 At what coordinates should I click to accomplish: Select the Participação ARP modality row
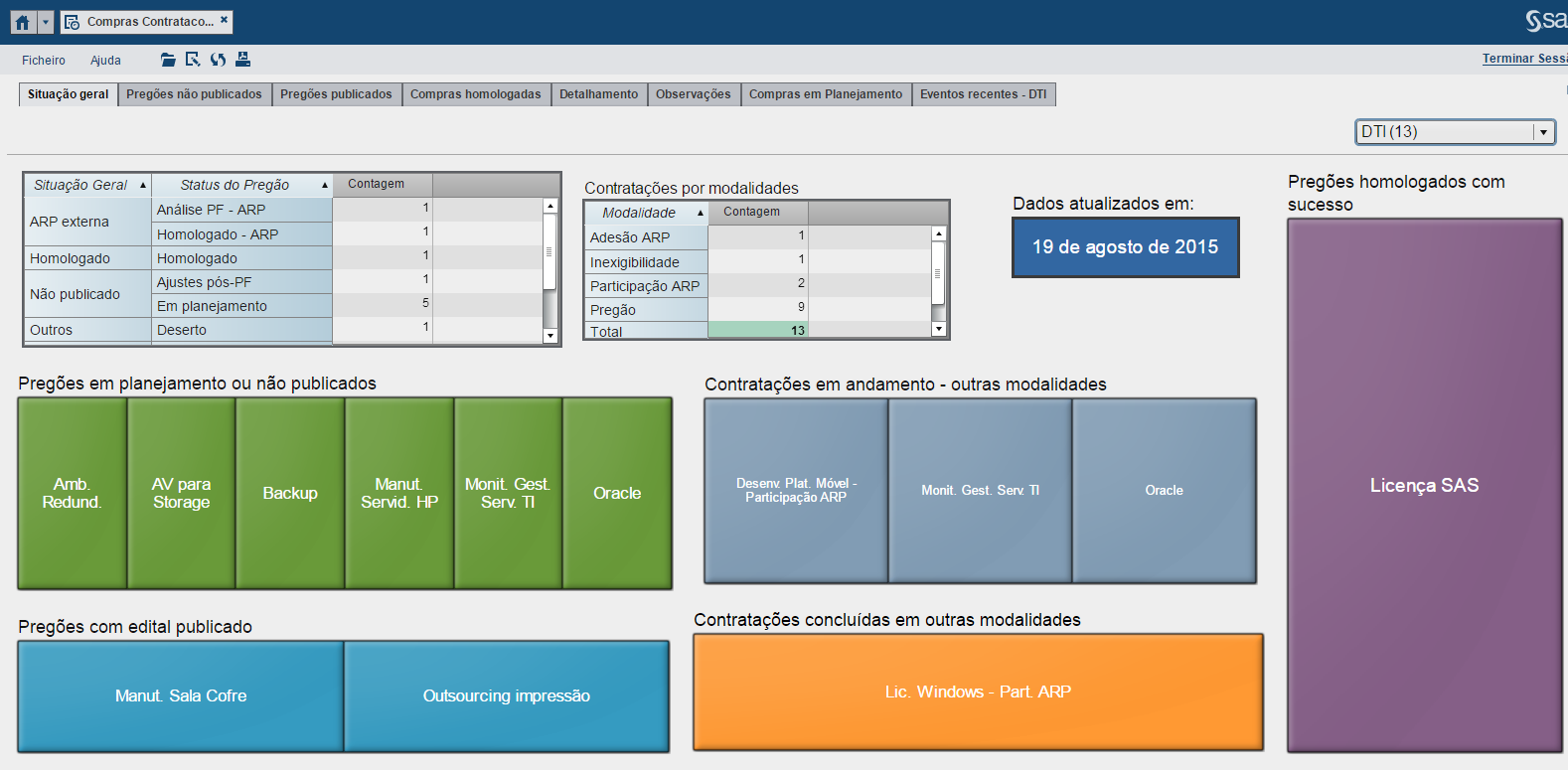(646, 286)
